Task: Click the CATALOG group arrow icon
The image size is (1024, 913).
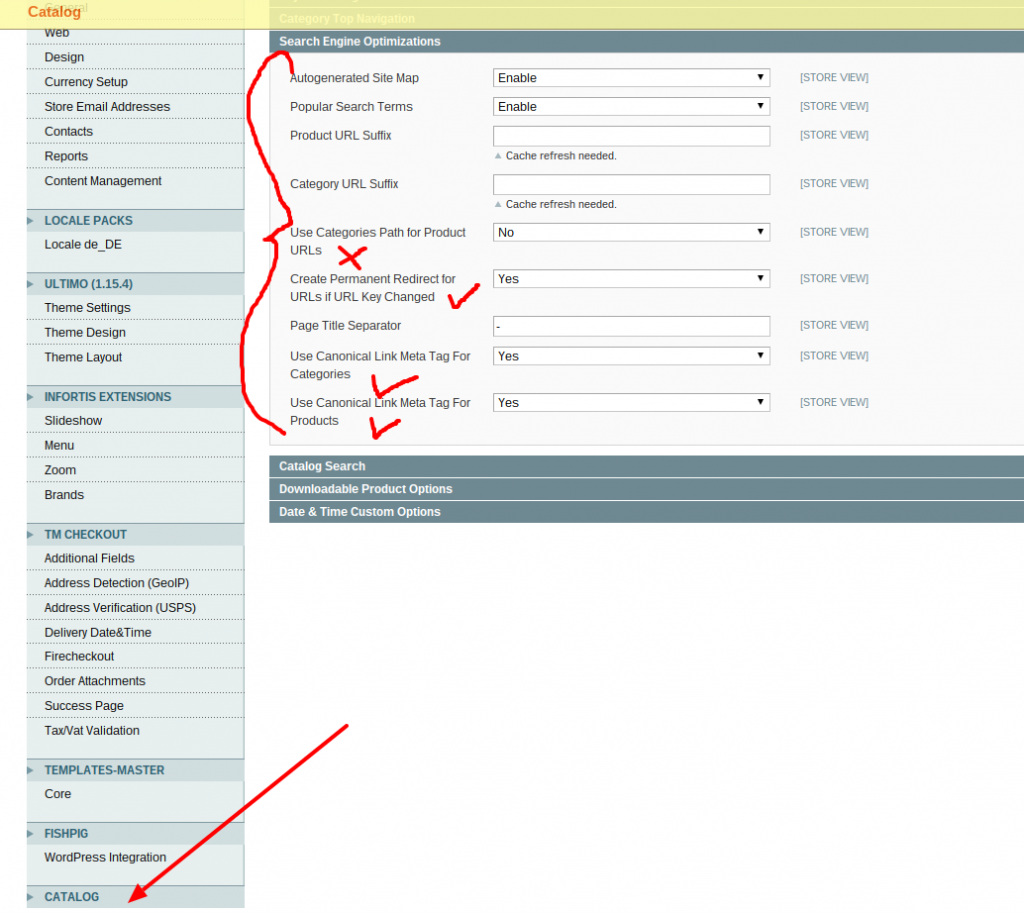Action: [x=31, y=897]
